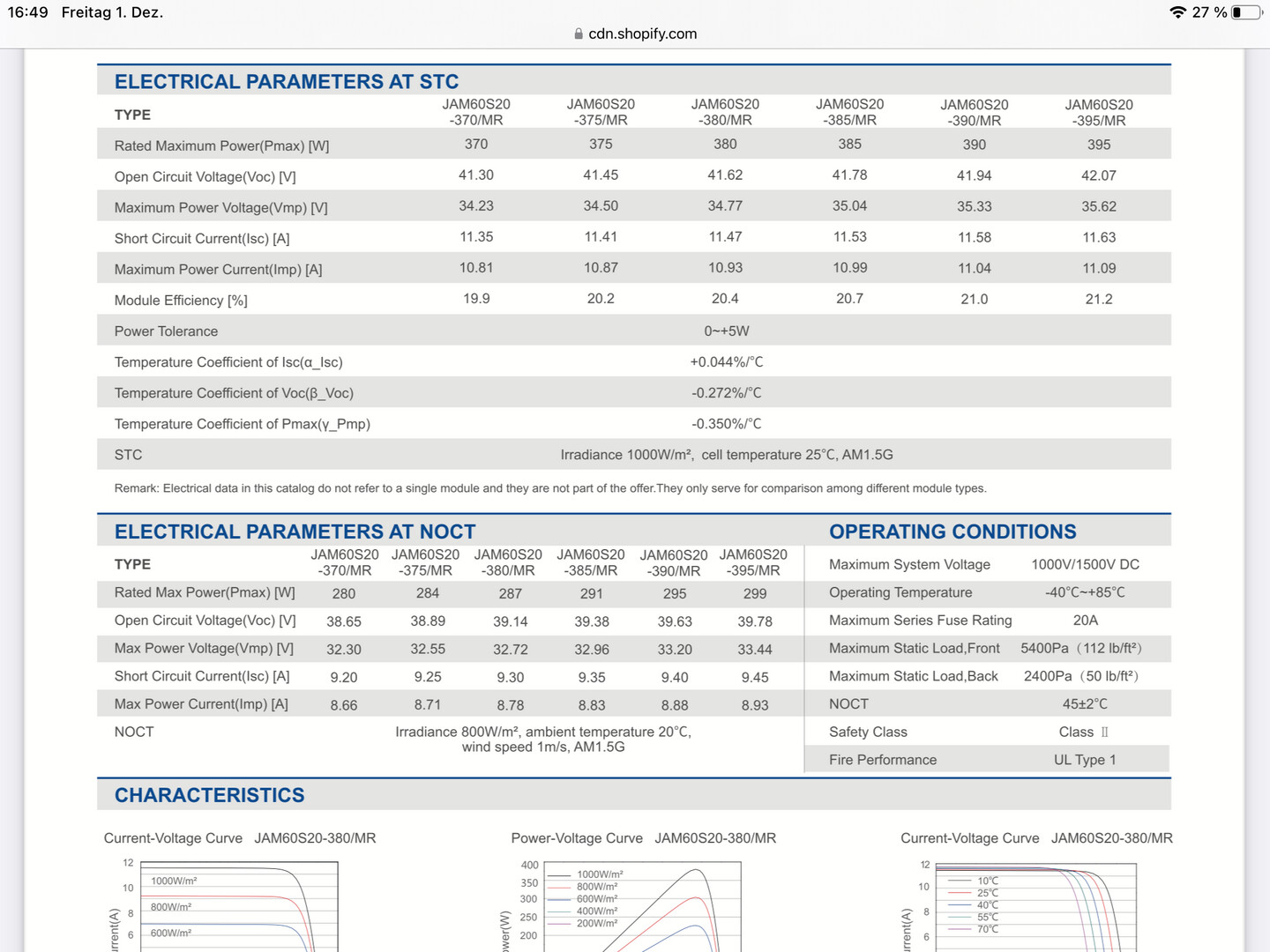This screenshot has width=1270, height=952.
Task: Select the JAM60S20-395/MR STC column header
Action: [1099, 113]
